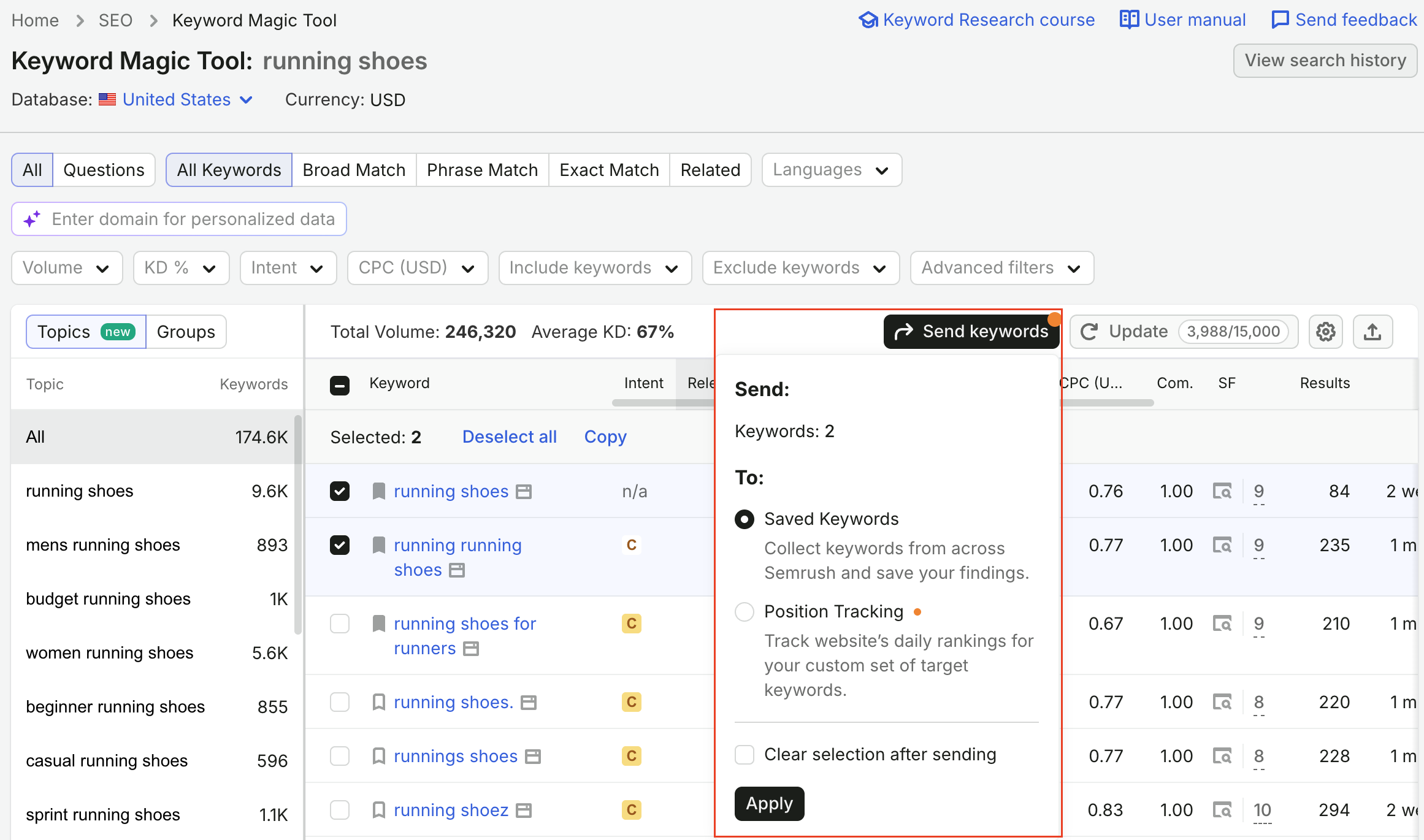Screen dimensions: 1424x840
Task: Click bookmark icon next to 'running shoes.'
Action: point(379,702)
